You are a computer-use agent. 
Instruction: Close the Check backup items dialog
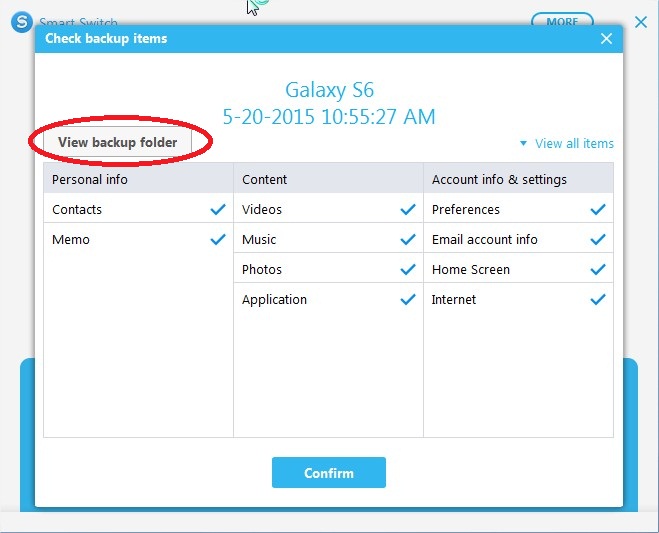point(606,39)
